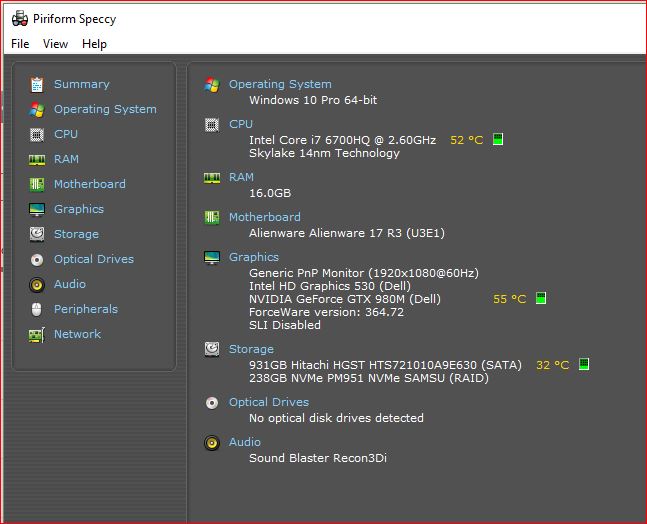This screenshot has width=647, height=524.
Task: Click the hard drive 32 °C temperature reading
Action: [553, 365]
